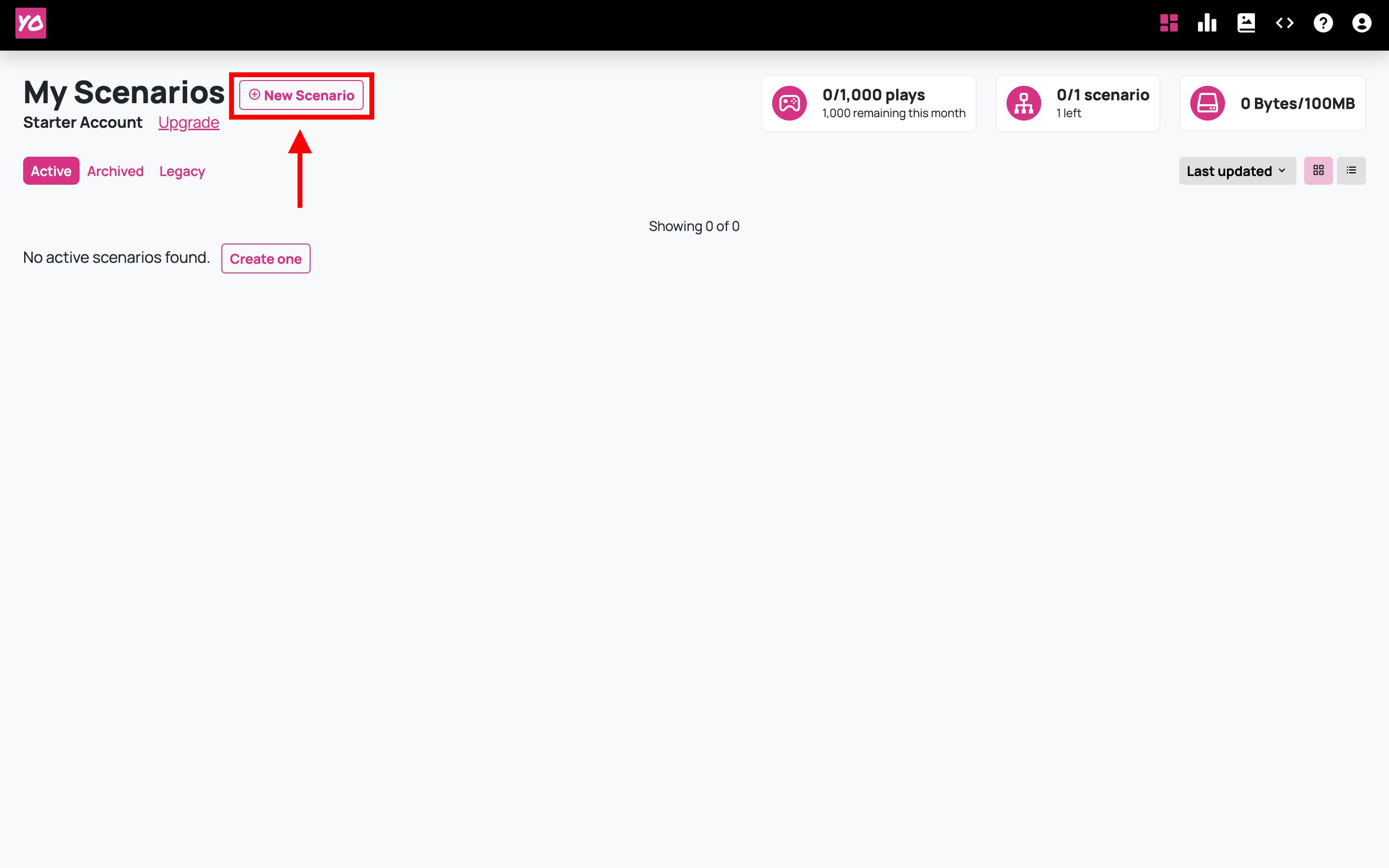Click the New Scenario button

[x=301, y=95]
